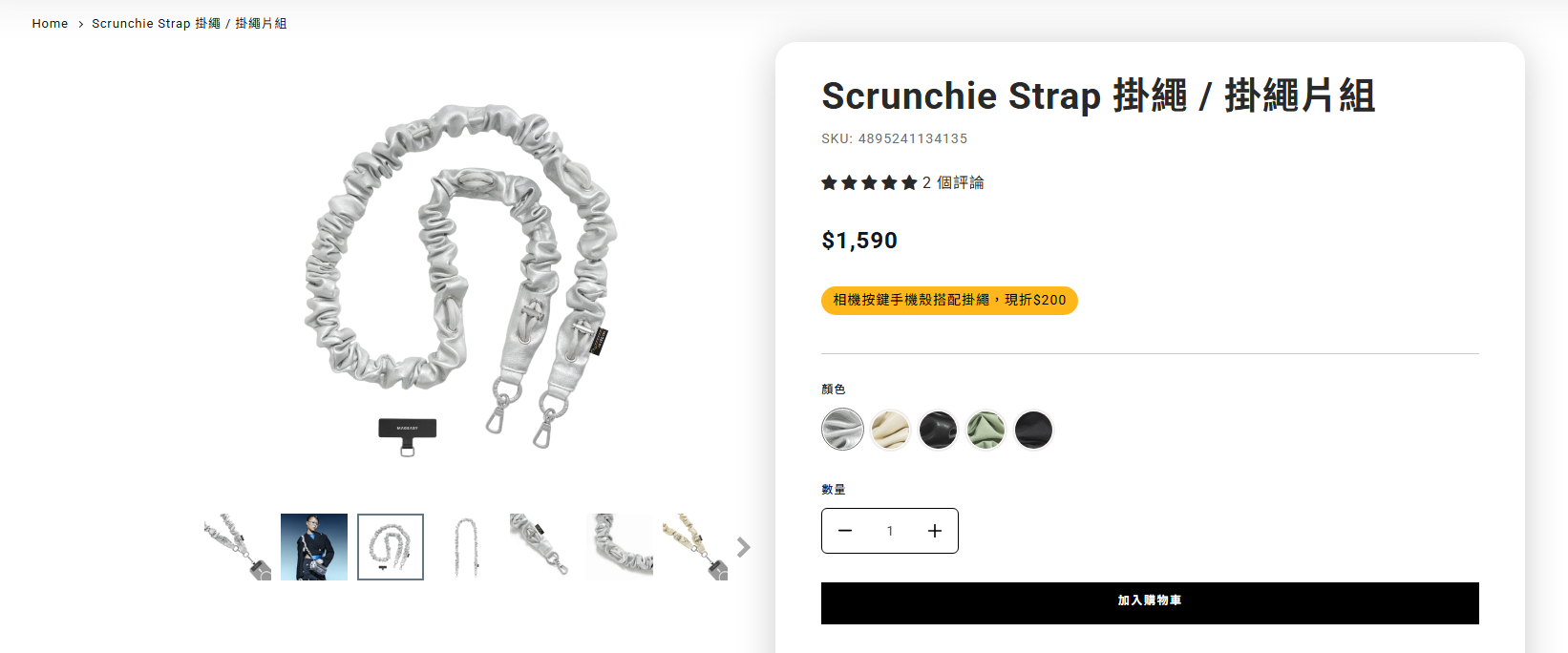Pick the third color swatch (black leather)
Image resolution: width=1568 pixels, height=653 pixels.
tap(938, 430)
